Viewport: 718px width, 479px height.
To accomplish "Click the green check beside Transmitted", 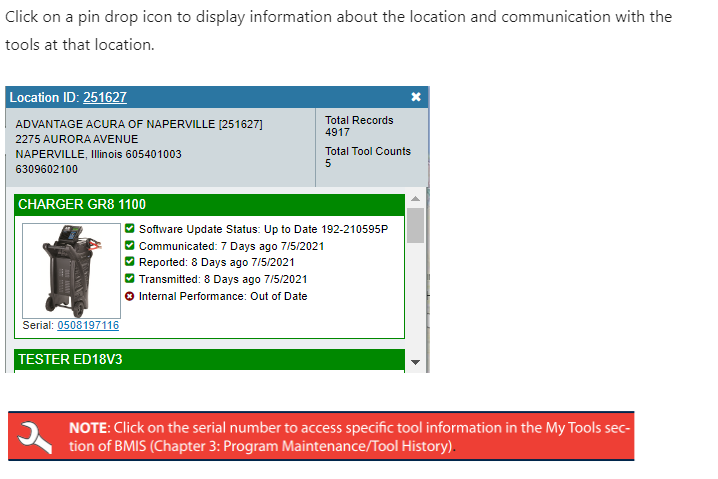I will tap(130, 279).
